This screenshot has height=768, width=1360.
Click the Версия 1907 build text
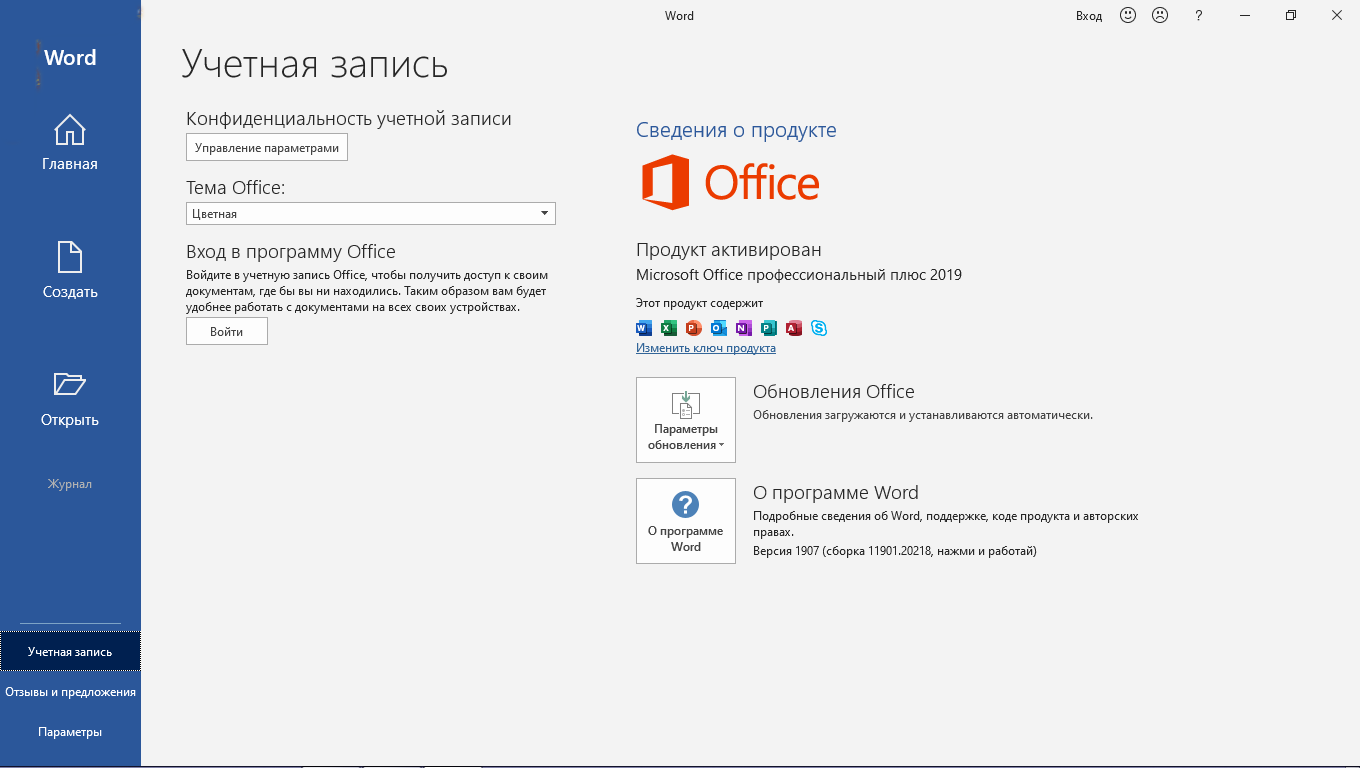point(895,551)
